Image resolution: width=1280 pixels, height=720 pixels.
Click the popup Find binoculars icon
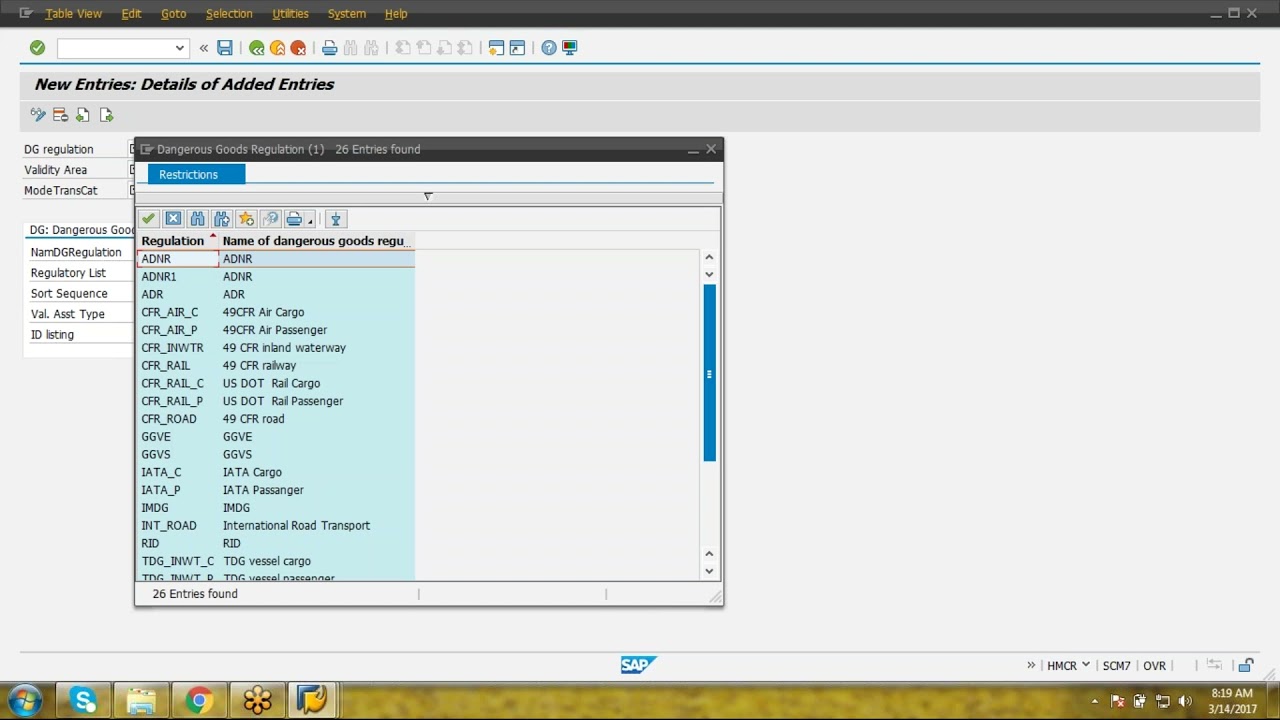[x=197, y=219]
